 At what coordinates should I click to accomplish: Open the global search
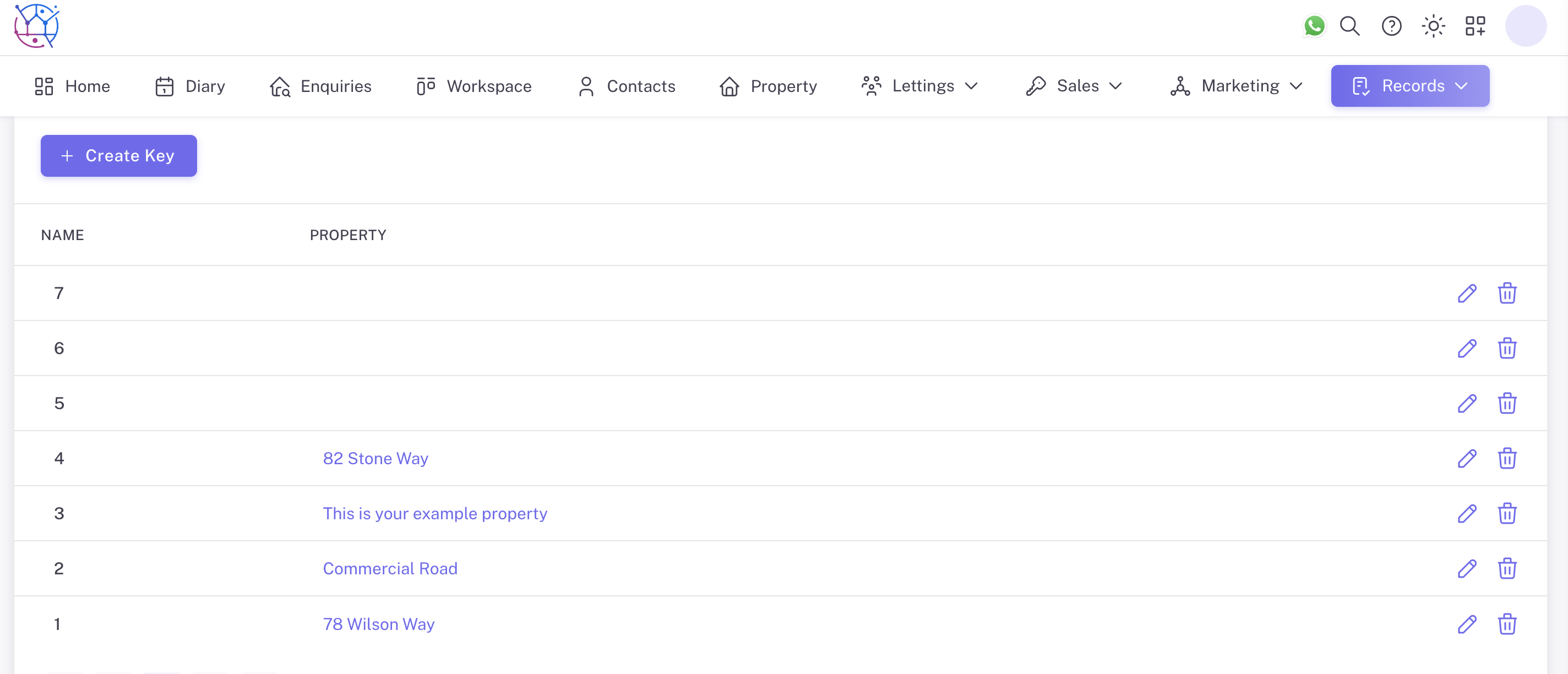pyautogui.click(x=1349, y=26)
